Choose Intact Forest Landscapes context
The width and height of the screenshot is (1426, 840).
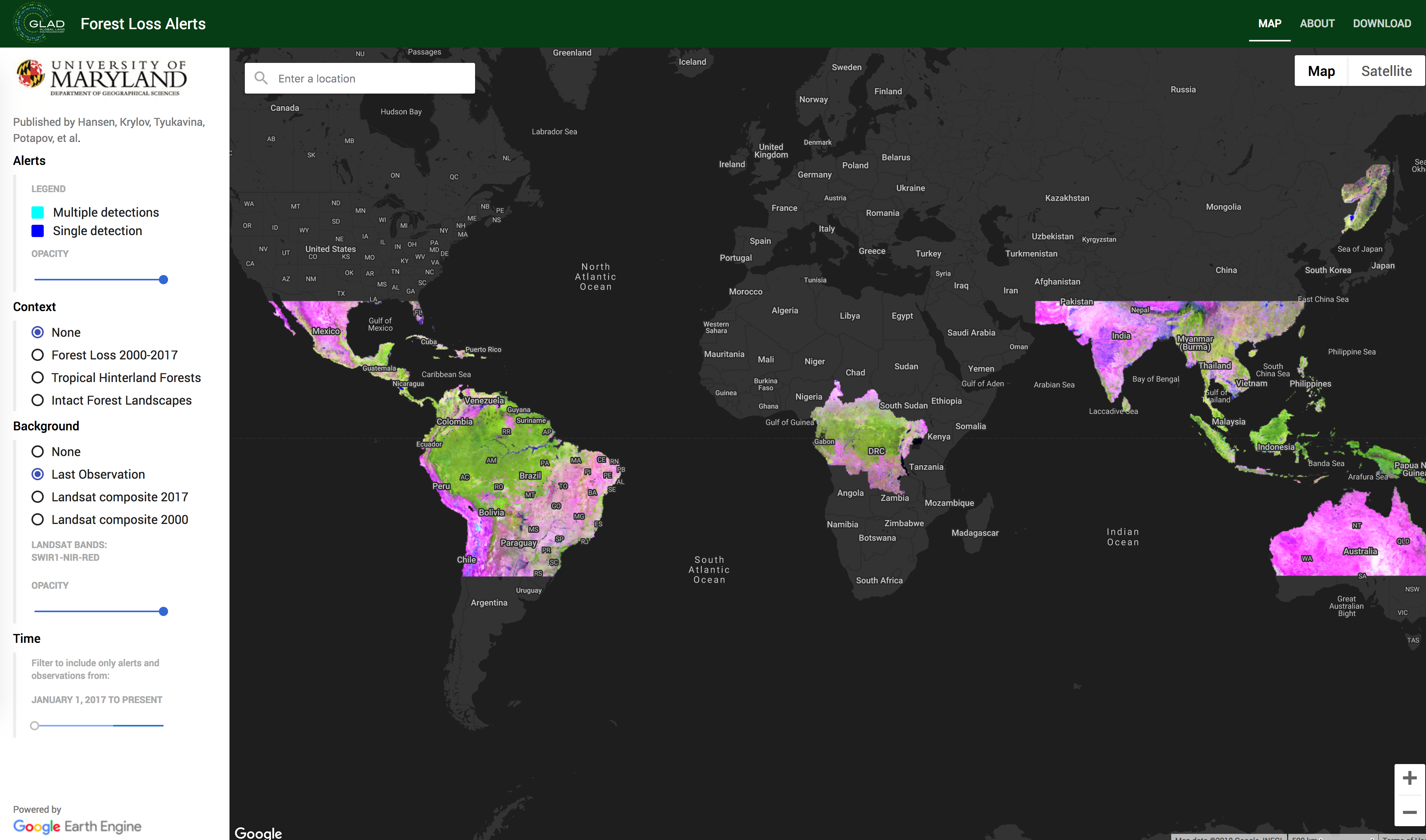pyautogui.click(x=37, y=400)
